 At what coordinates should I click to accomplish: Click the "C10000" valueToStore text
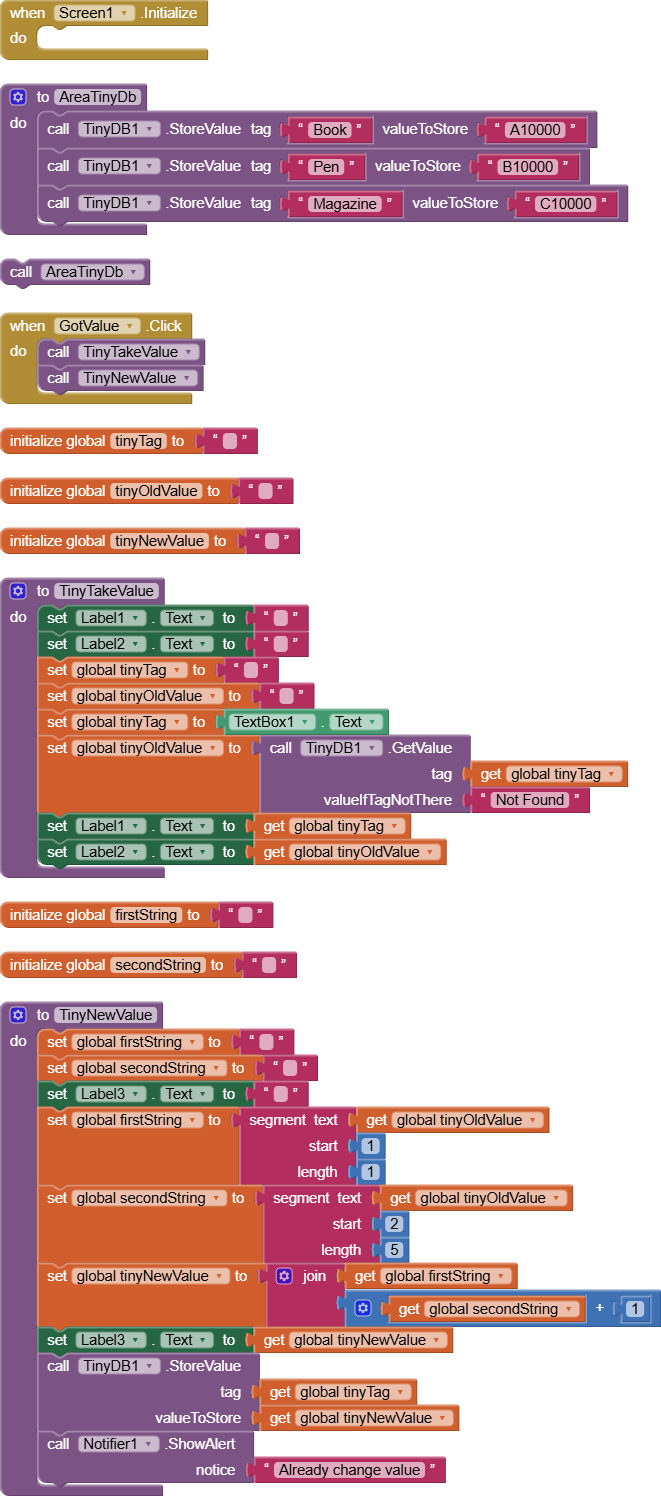(565, 204)
